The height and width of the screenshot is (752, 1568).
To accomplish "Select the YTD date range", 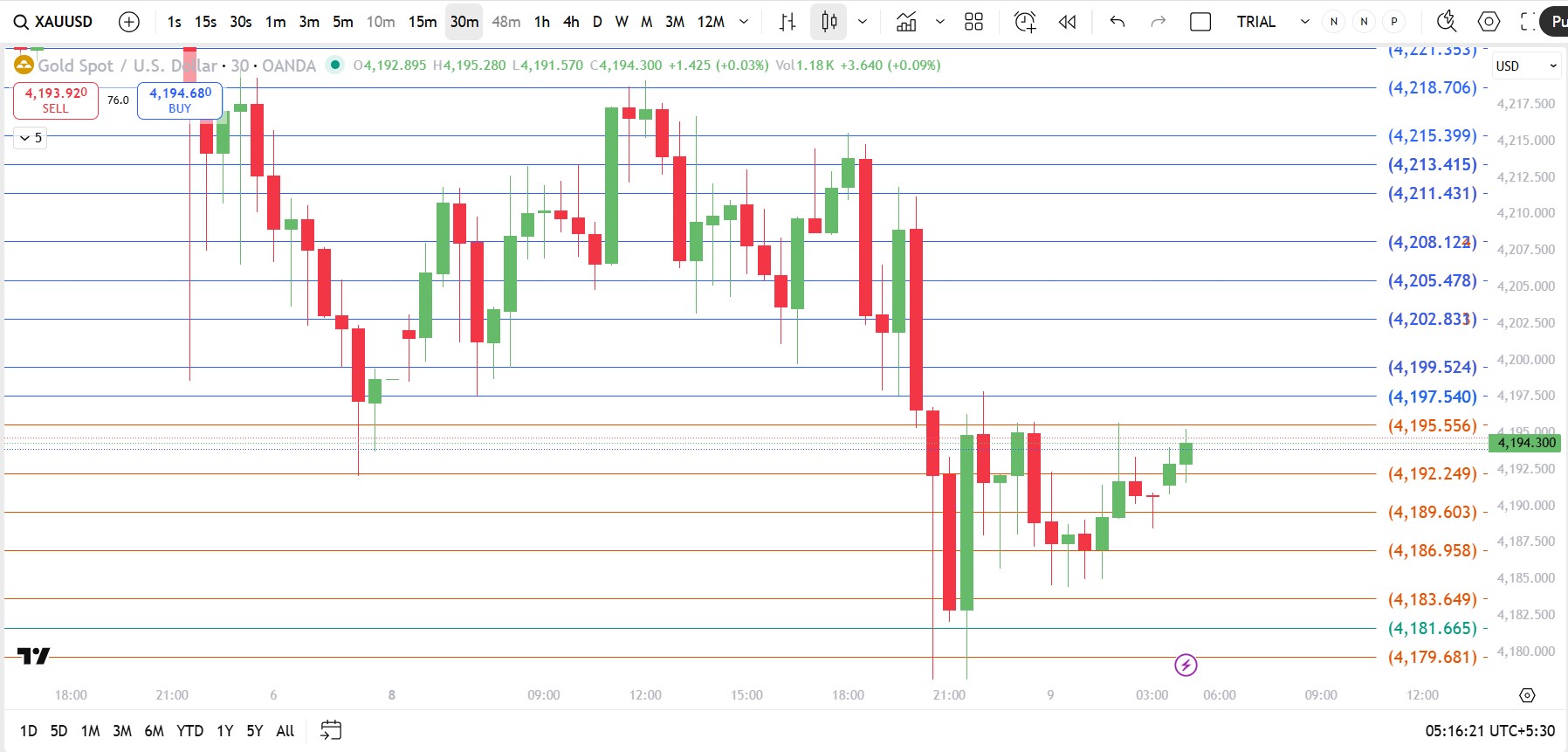I will pos(189,731).
